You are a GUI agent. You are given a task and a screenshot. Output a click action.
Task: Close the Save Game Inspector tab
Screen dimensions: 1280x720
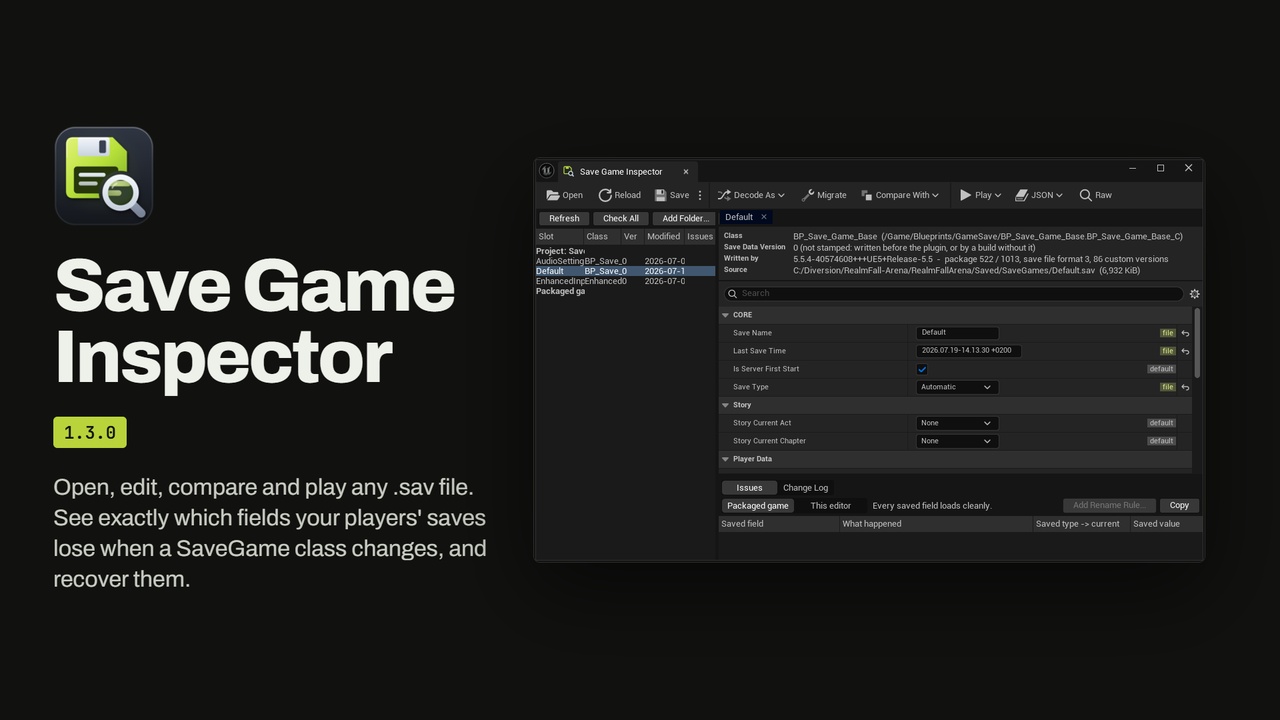click(686, 172)
